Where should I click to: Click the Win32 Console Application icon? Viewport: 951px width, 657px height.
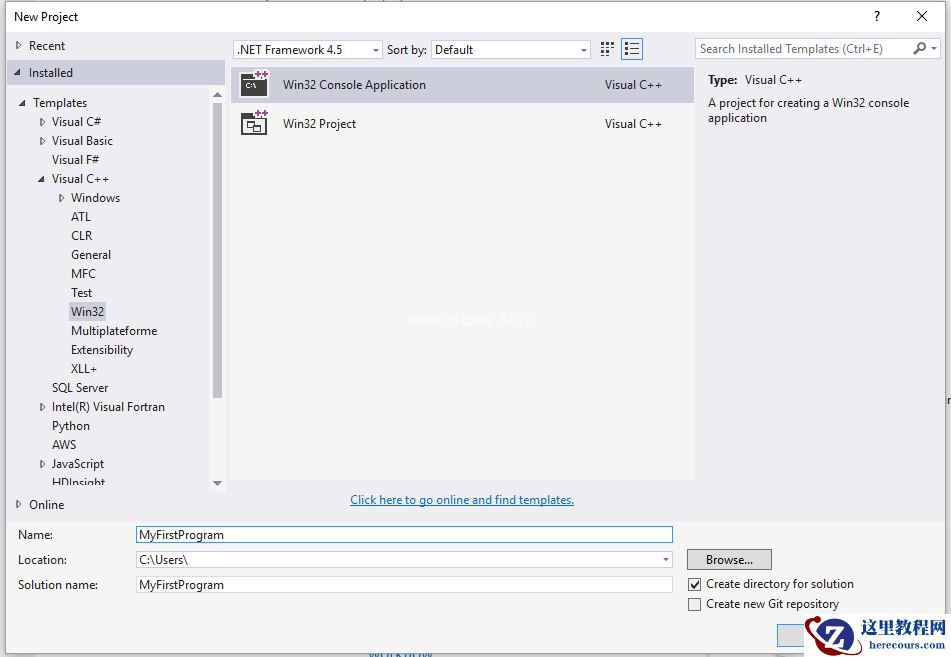click(254, 84)
